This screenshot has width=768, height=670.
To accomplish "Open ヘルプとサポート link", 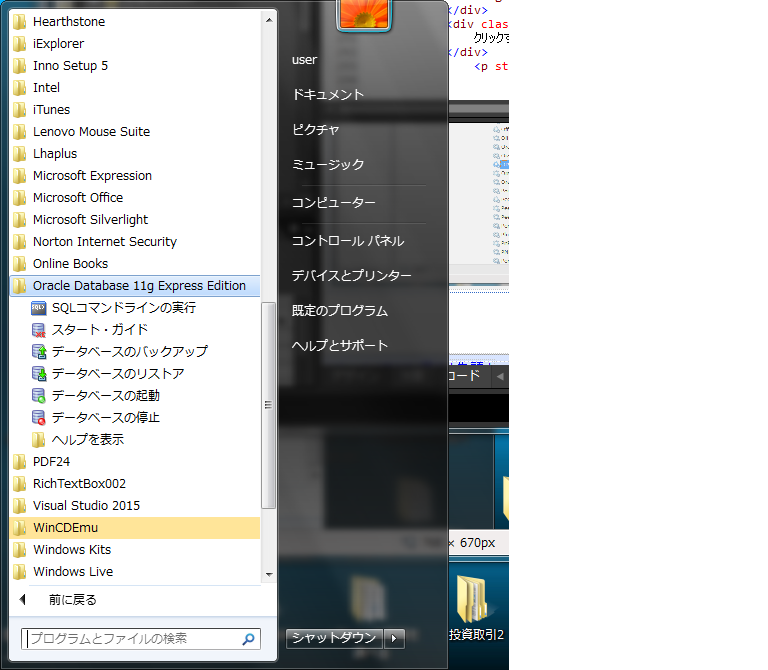I will (340, 346).
